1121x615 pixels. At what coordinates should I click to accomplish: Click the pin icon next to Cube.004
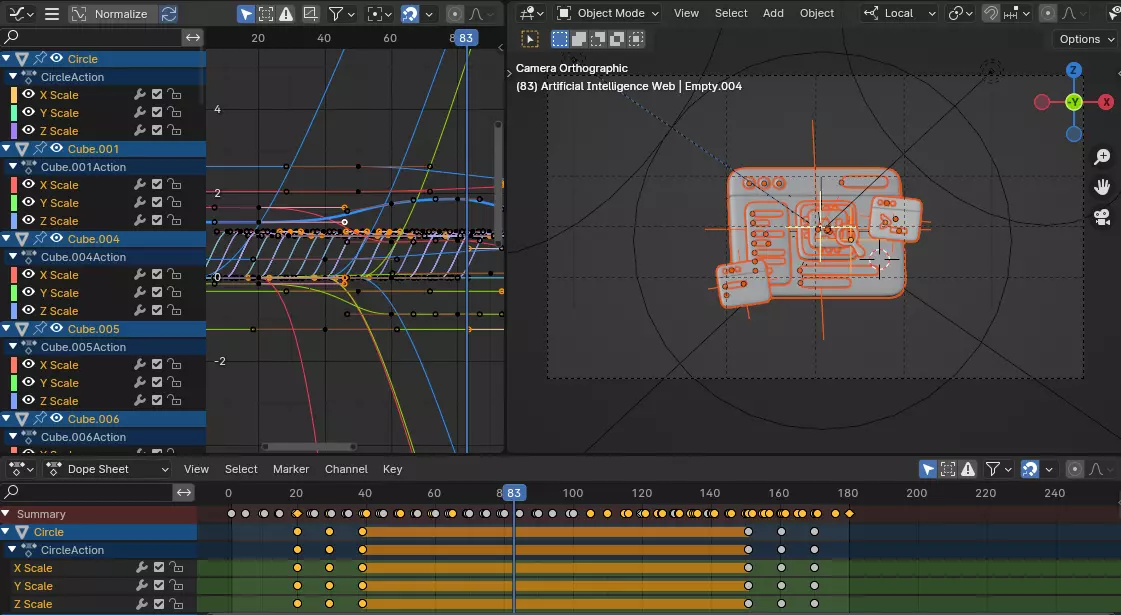[40, 239]
